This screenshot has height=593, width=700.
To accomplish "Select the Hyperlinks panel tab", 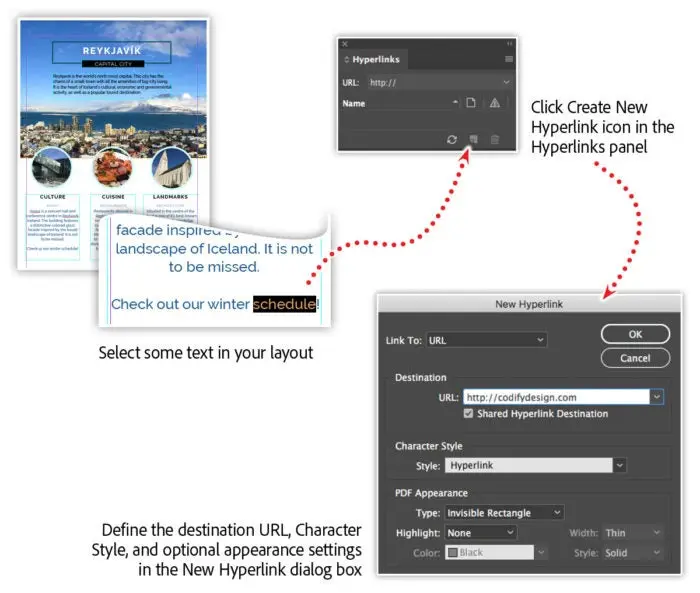I will pyautogui.click(x=375, y=59).
